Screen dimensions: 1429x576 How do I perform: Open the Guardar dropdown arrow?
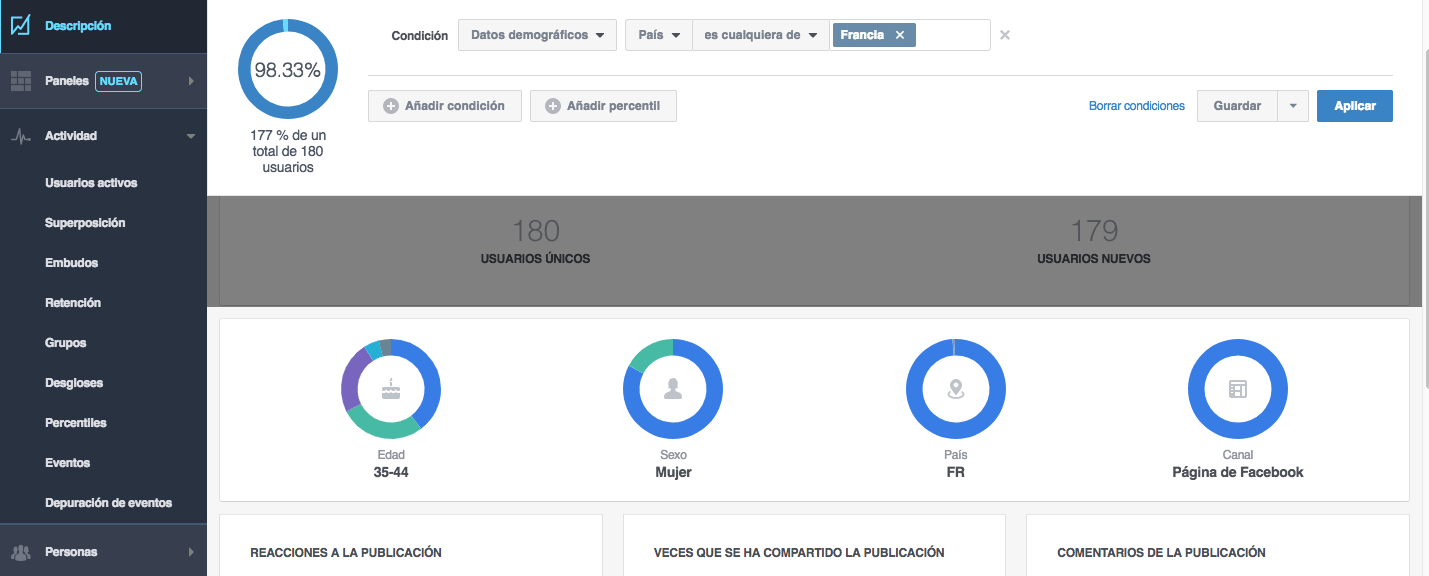1293,106
